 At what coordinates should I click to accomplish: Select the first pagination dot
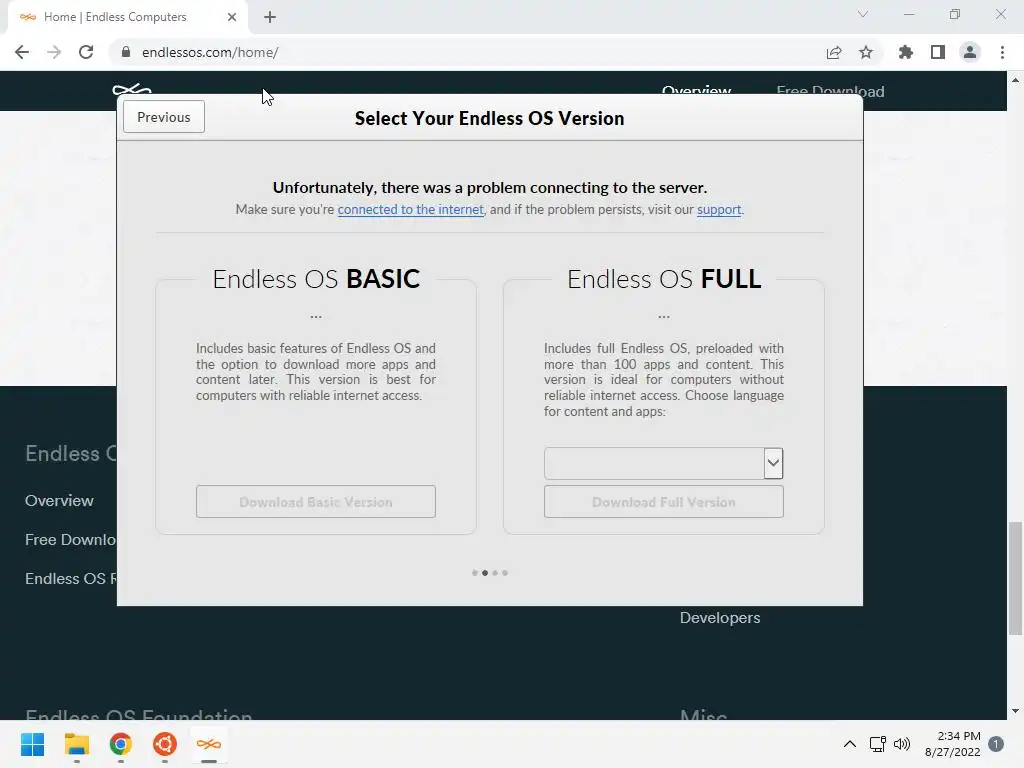(x=475, y=573)
